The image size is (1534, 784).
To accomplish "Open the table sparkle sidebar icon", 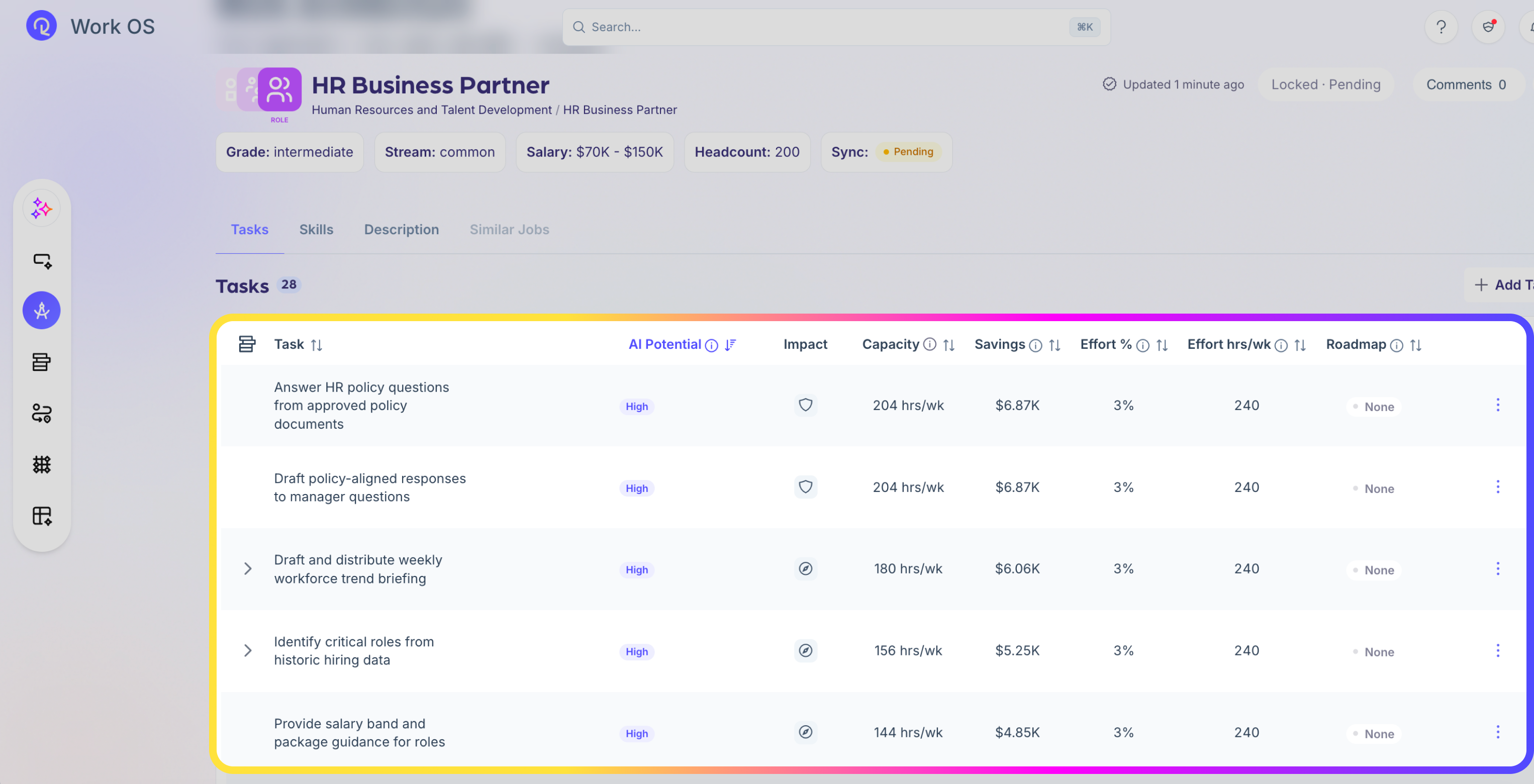I will [42, 516].
